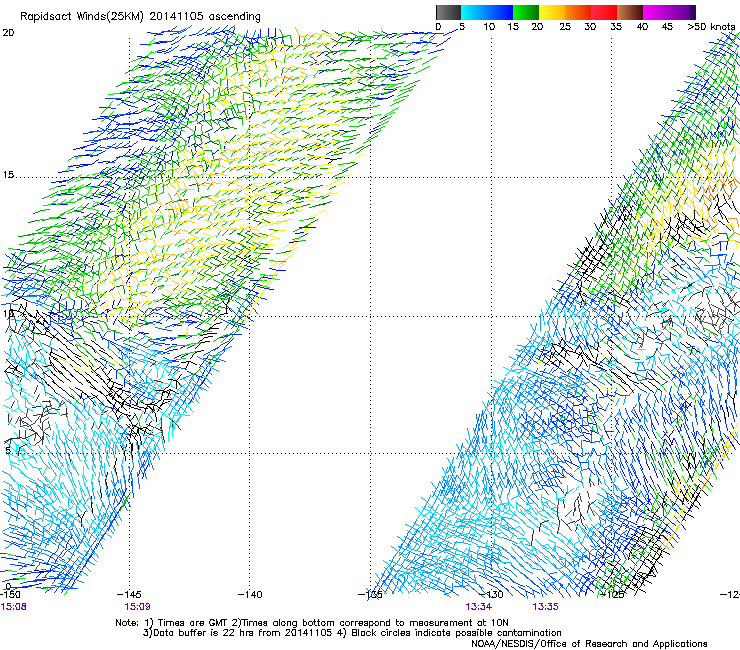Click the longitude label '-145'
Viewport: 740px width, 650px height.
(129, 595)
